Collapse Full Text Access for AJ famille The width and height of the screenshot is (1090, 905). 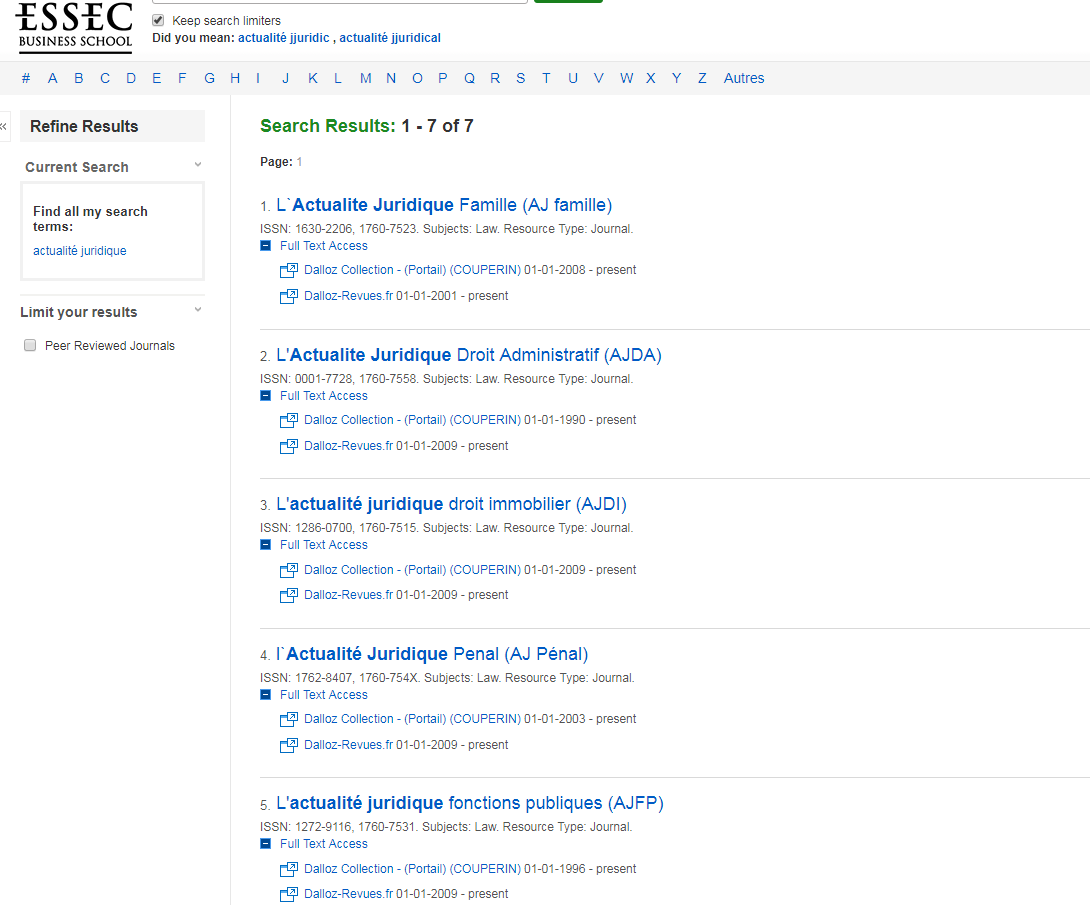[x=266, y=245]
